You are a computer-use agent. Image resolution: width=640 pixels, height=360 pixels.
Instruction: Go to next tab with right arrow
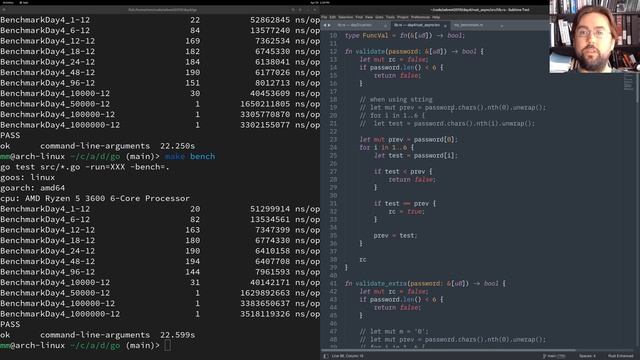[329, 25]
